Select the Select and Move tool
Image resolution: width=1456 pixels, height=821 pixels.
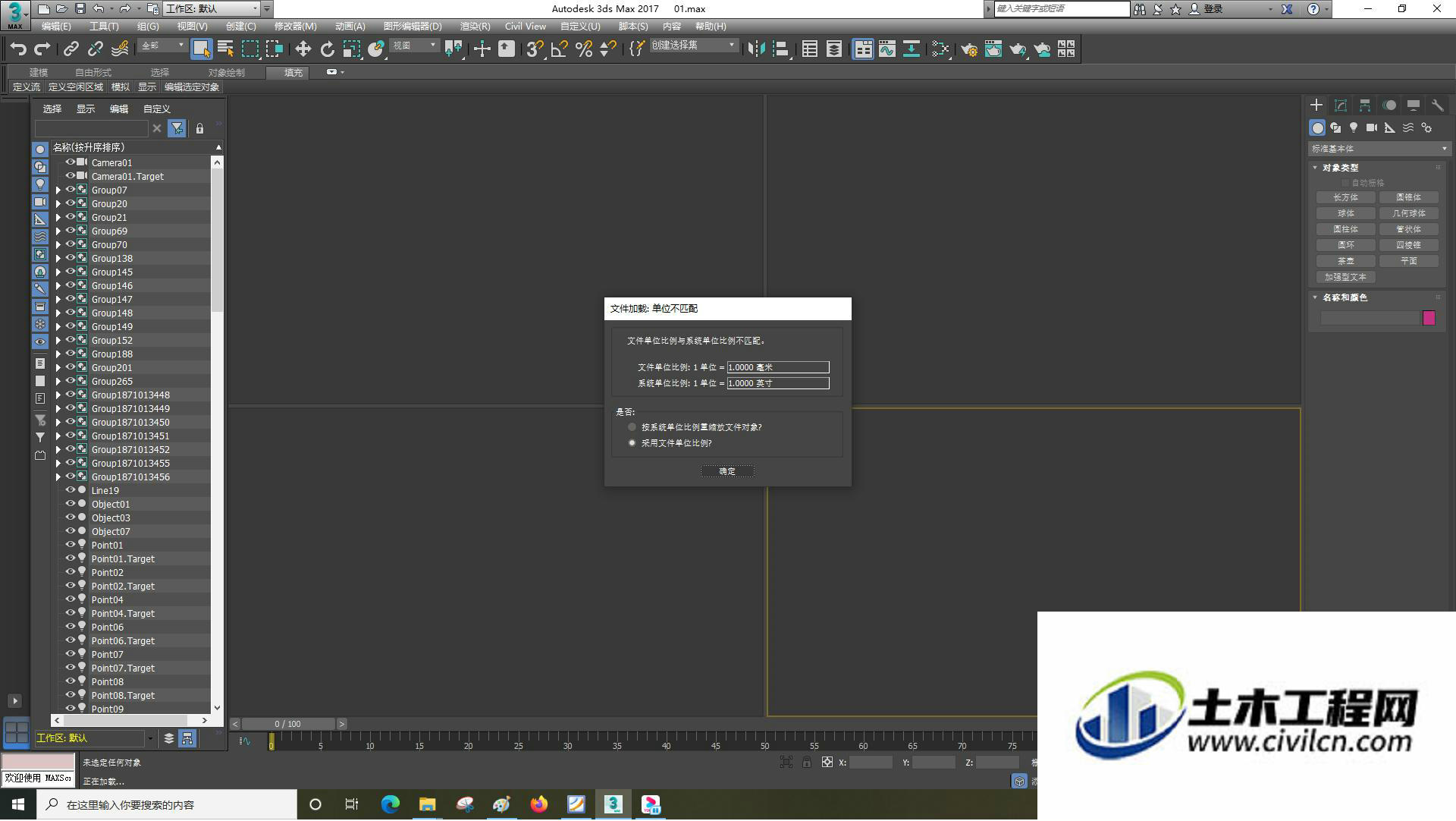(x=303, y=49)
